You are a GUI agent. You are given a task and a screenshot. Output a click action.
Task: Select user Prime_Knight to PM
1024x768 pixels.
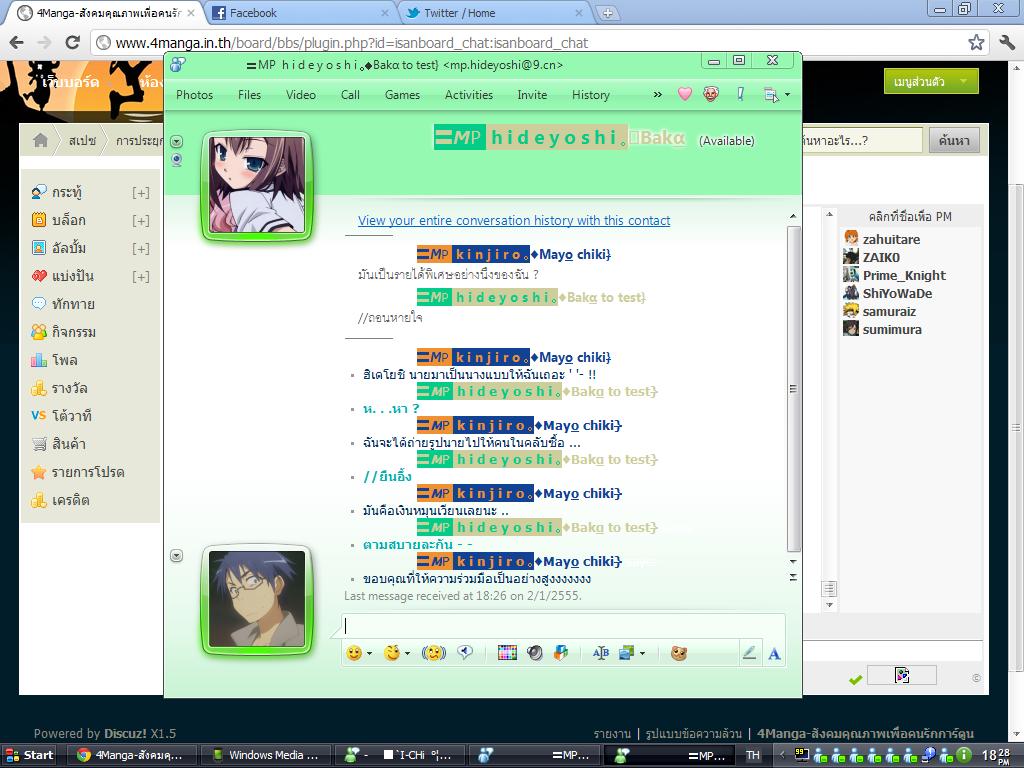click(x=904, y=275)
